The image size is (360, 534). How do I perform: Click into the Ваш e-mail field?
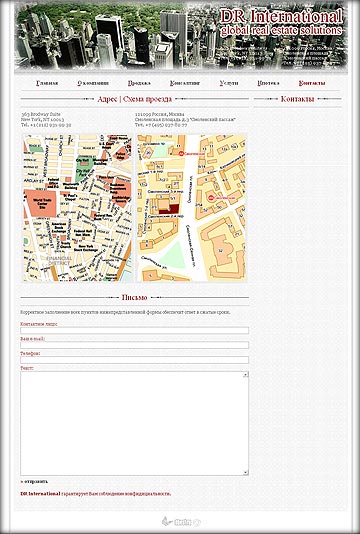point(135,345)
